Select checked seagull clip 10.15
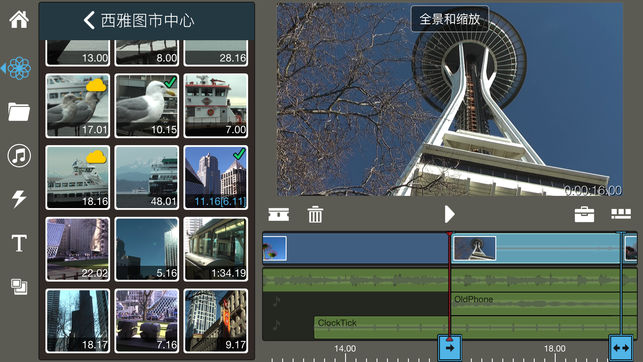The height and width of the screenshot is (362, 643). pyautogui.click(x=147, y=105)
